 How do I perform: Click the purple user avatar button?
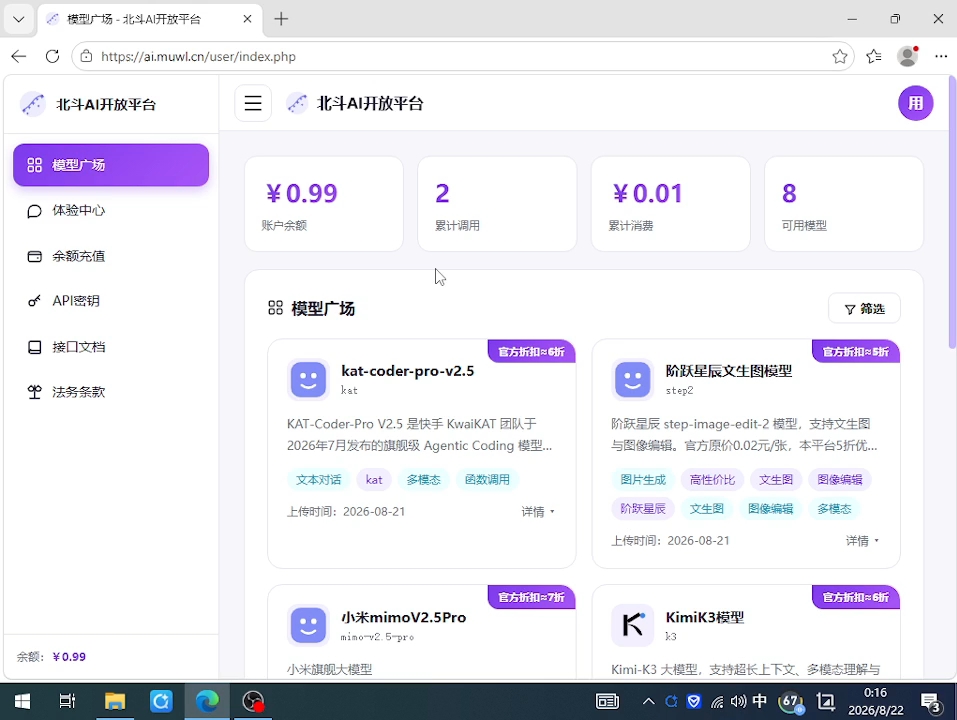915,103
